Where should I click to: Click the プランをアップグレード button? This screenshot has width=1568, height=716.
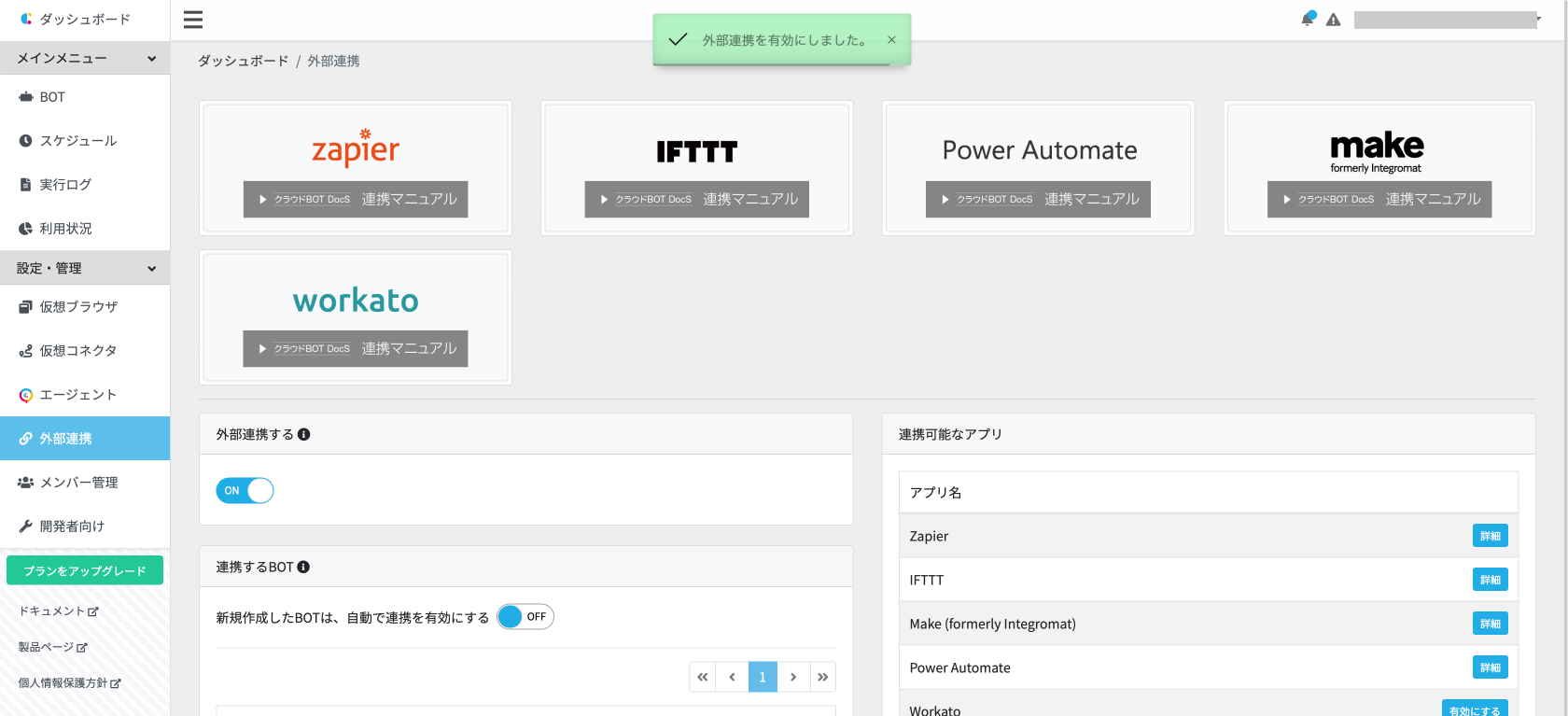pos(85,570)
